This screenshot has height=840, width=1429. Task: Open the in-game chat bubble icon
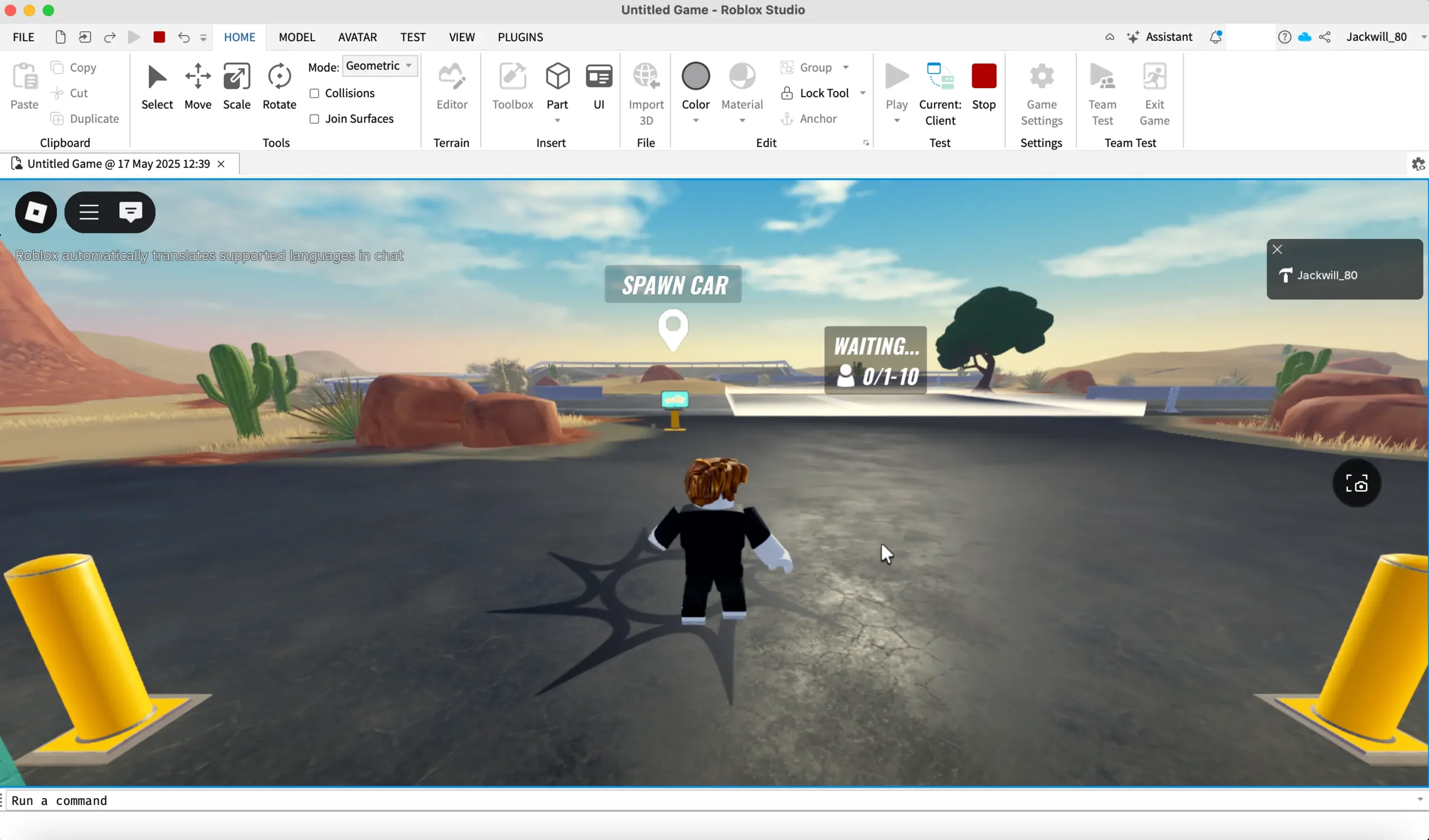131,212
